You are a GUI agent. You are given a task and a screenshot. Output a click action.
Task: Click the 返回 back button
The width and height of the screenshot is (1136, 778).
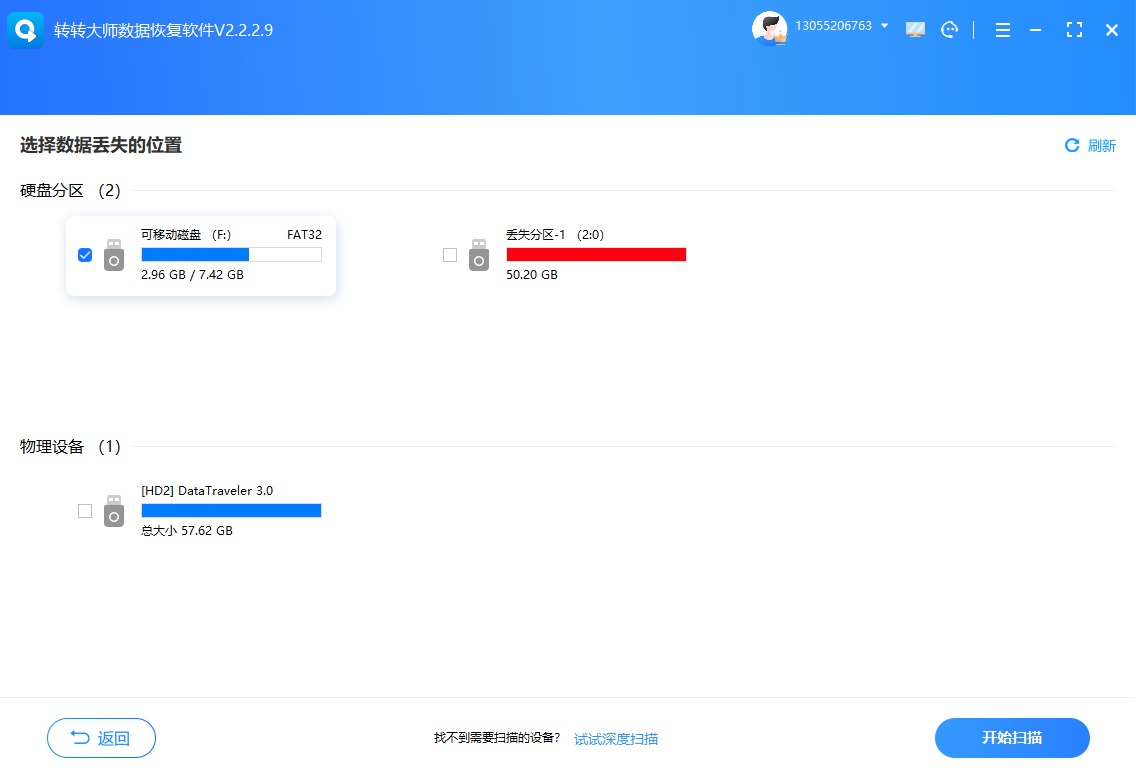(x=101, y=738)
